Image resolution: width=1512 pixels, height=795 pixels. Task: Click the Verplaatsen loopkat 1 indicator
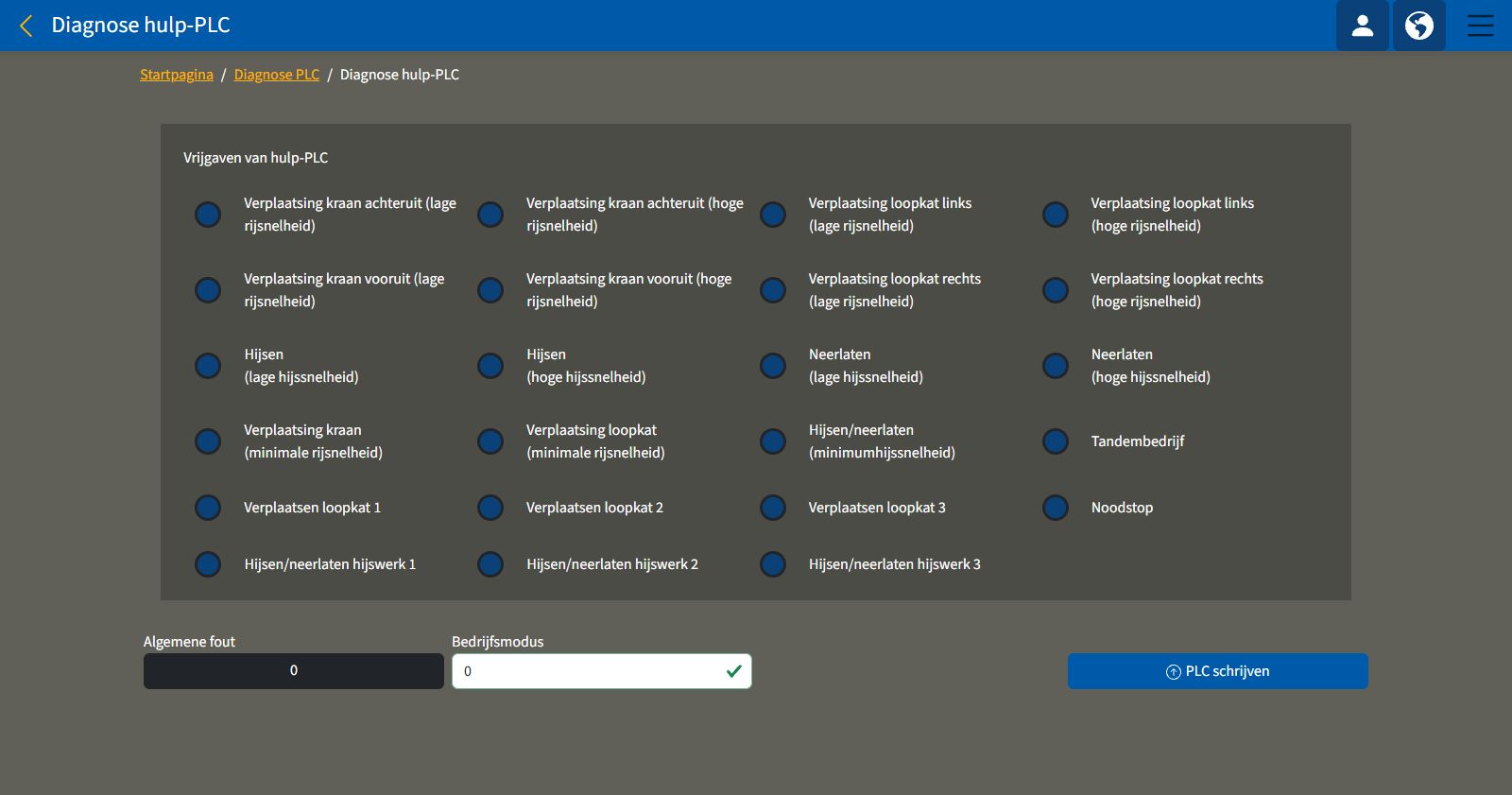coord(208,508)
